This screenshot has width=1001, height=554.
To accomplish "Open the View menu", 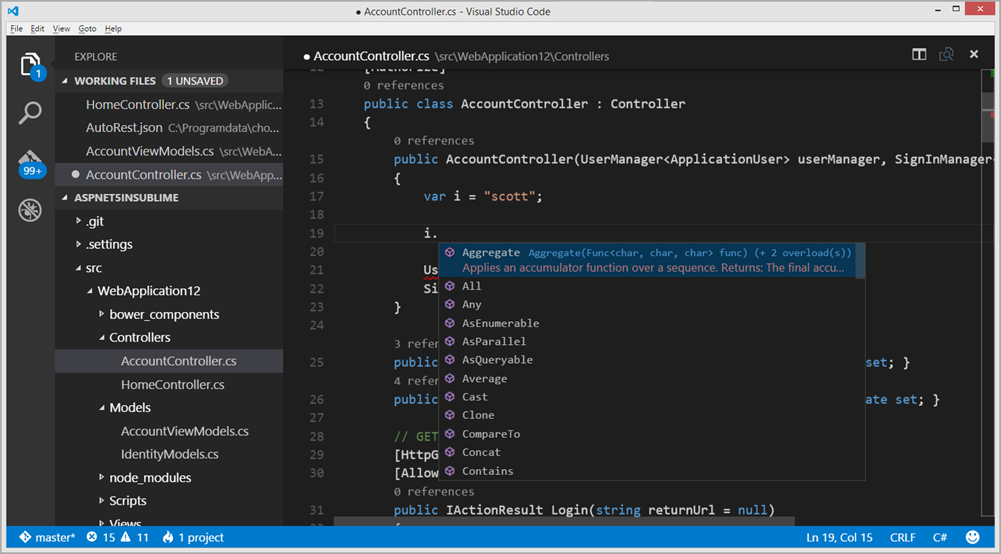I will point(61,29).
